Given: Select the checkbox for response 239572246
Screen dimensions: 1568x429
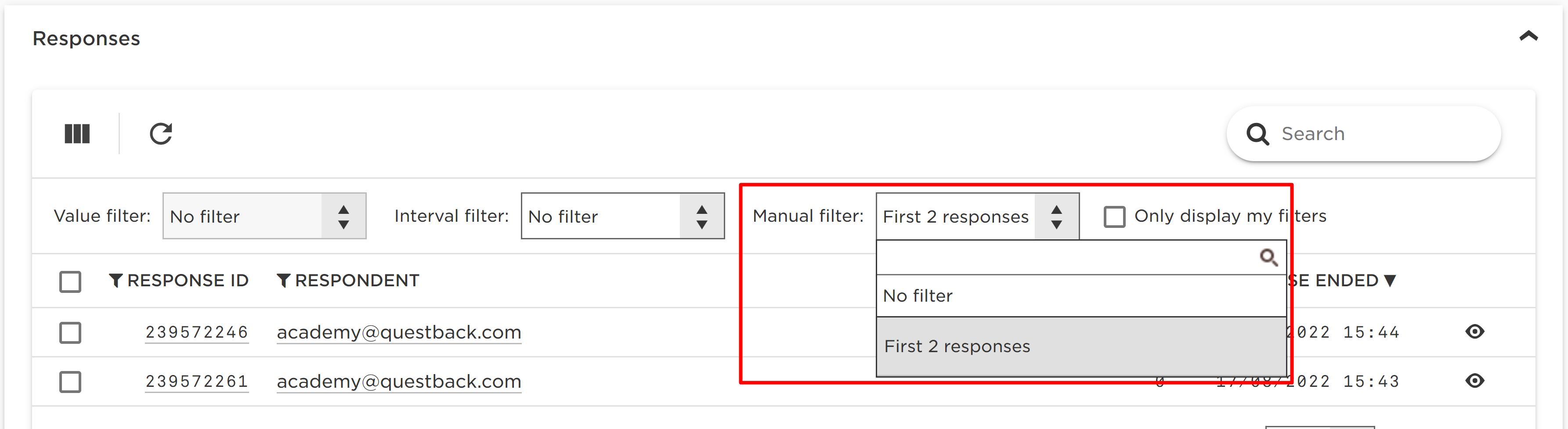Looking at the screenshot, I should point(70,333).
